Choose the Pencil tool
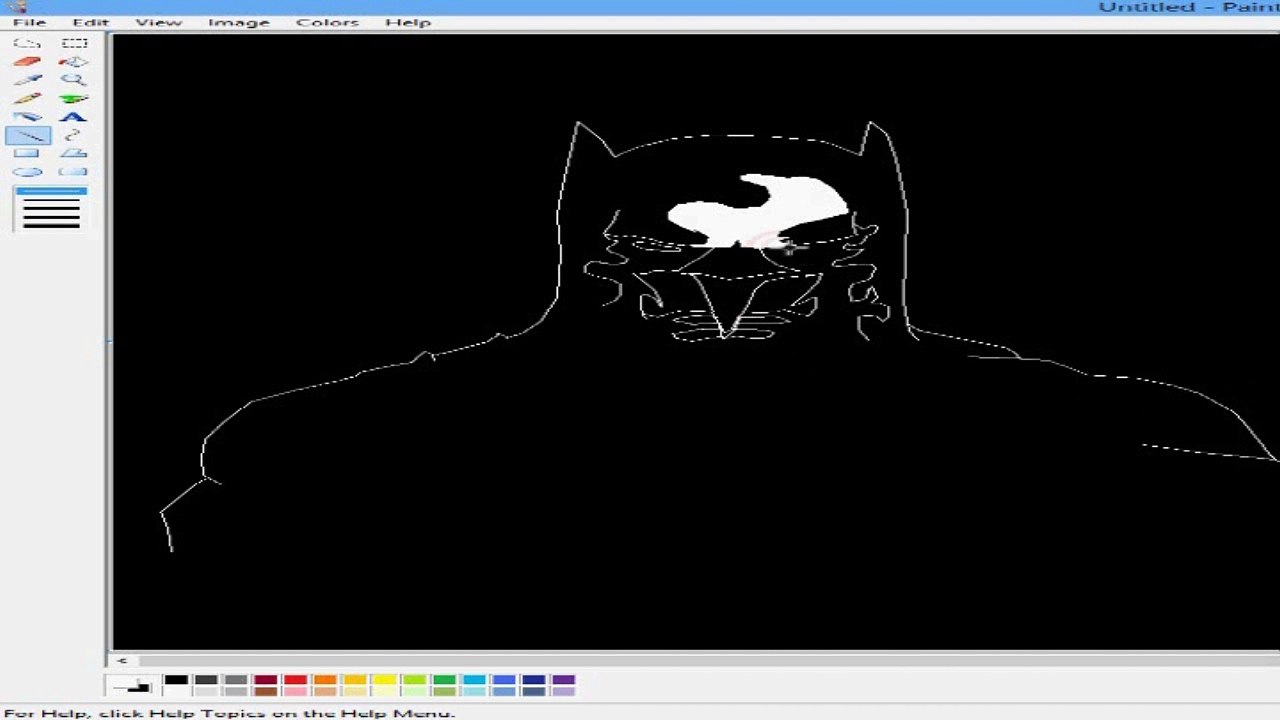 27,99
